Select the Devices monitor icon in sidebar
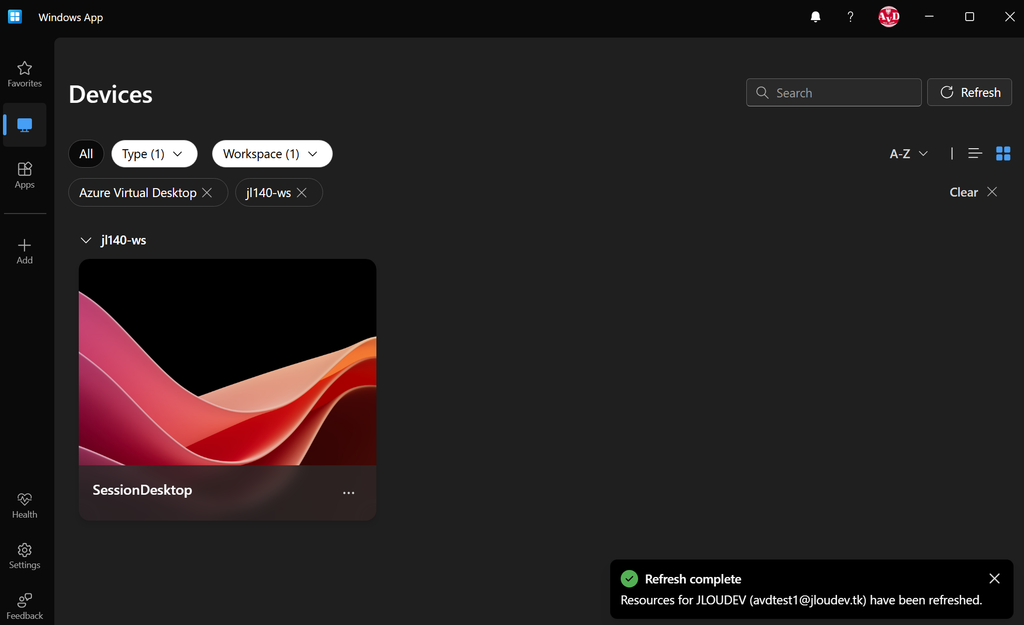1024x625 pixels. (25, 125)
